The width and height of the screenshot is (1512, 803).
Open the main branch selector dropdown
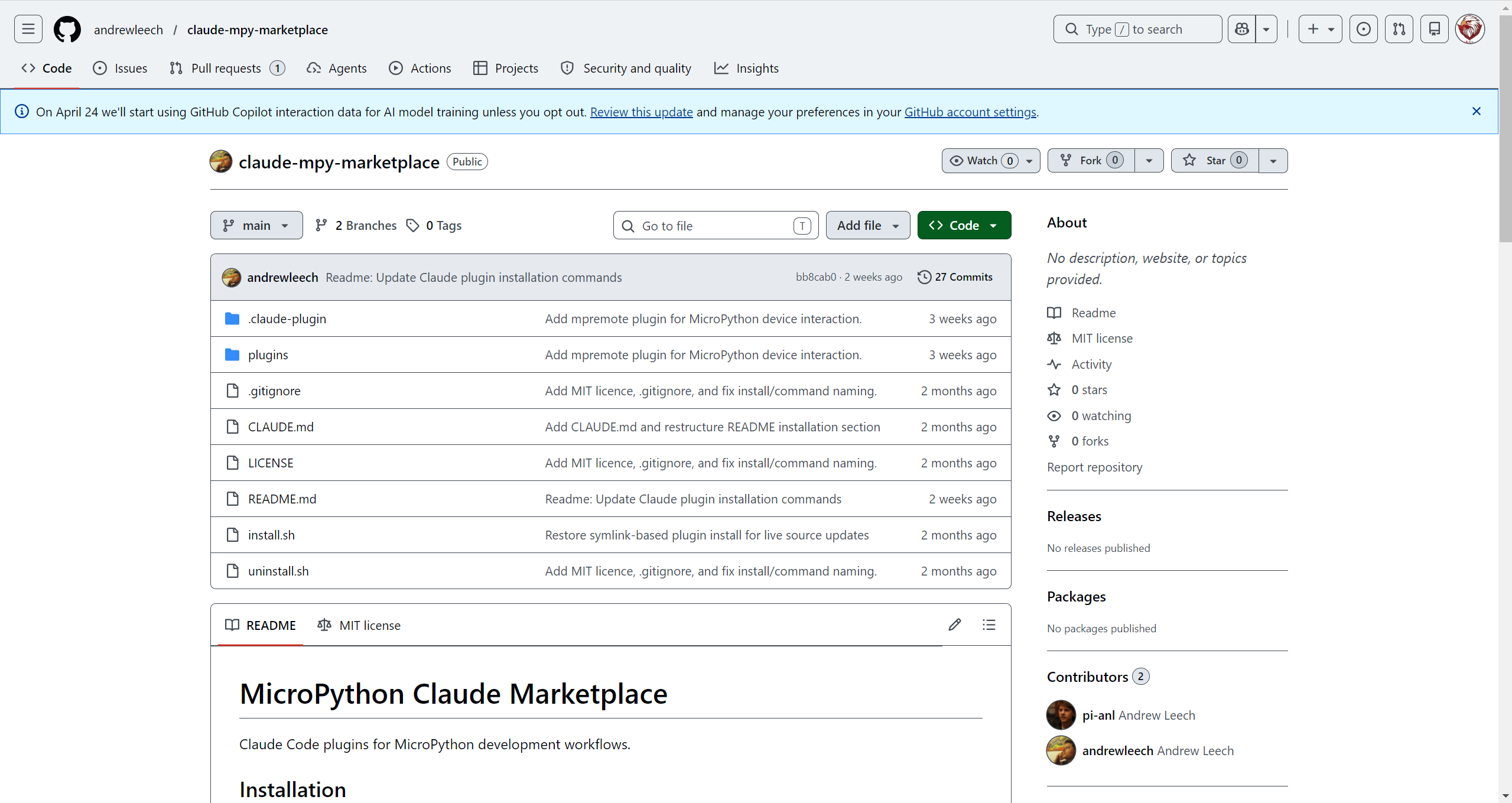pyautogui.click(x=256, y=226)
